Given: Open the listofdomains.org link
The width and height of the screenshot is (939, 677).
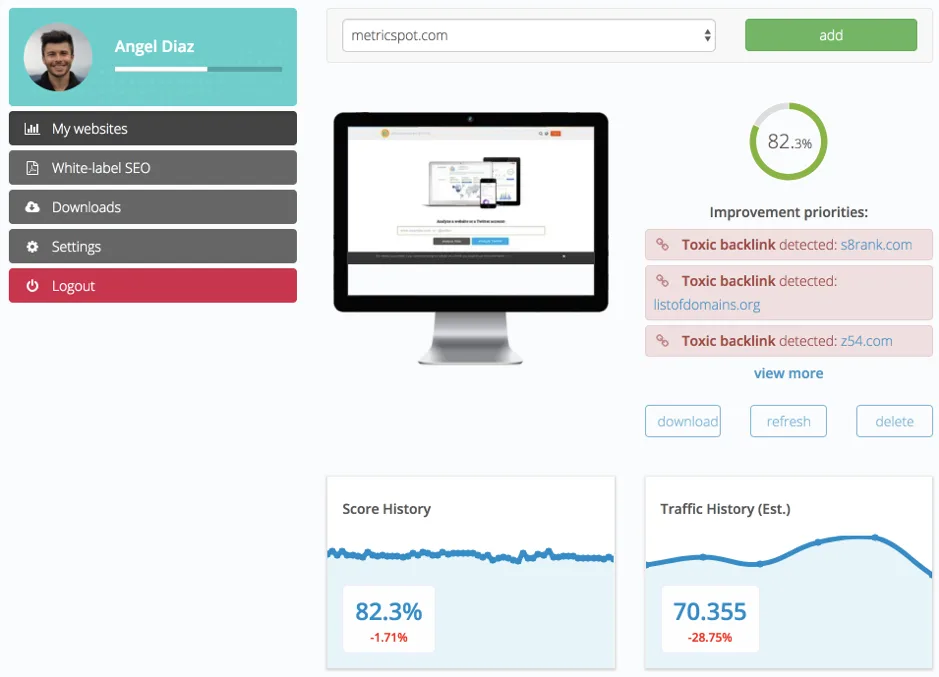Looking at the screenshot, I should click(707, 304).
